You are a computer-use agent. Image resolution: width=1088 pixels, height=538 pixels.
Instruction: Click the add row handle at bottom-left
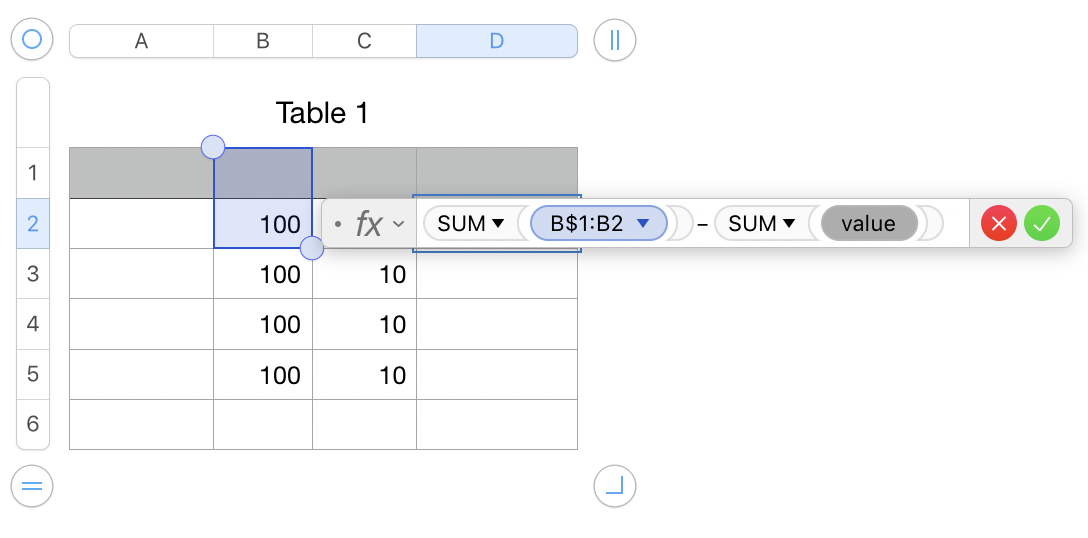coord(31,487)
